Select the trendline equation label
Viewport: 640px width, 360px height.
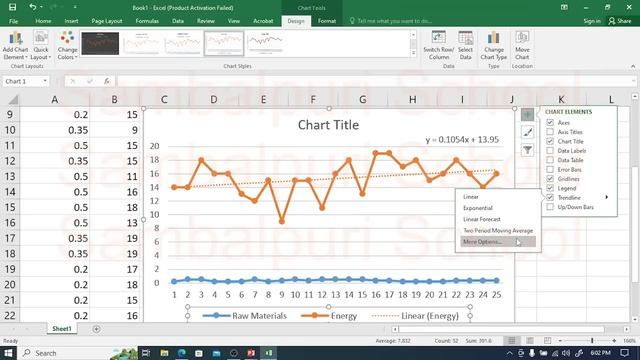pyautogui.click(x=462, y=140)
